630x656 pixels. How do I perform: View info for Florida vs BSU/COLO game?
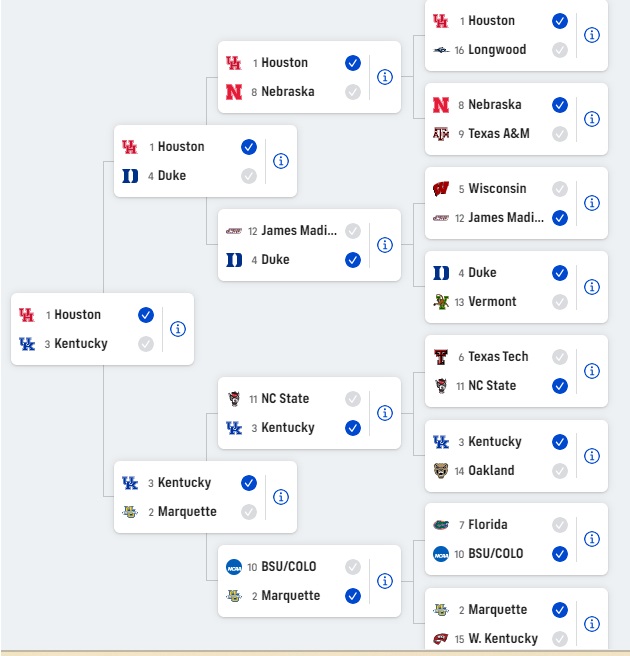[x=592, y=539]
